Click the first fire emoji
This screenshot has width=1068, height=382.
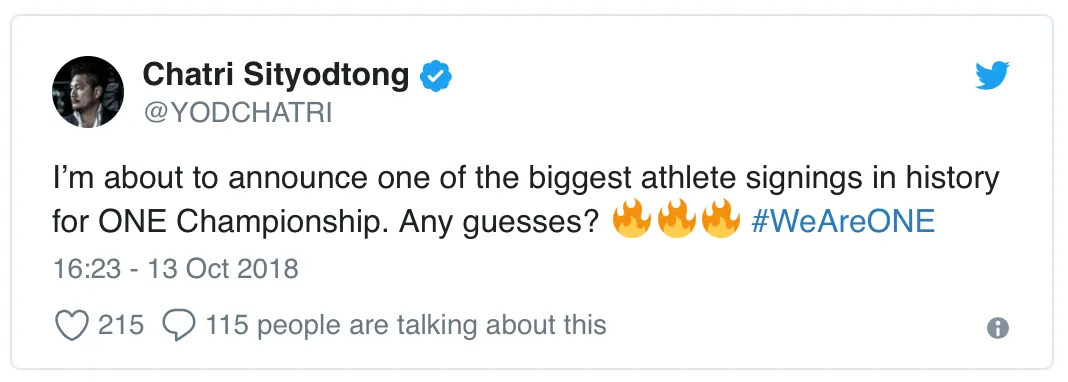[631, 219]
